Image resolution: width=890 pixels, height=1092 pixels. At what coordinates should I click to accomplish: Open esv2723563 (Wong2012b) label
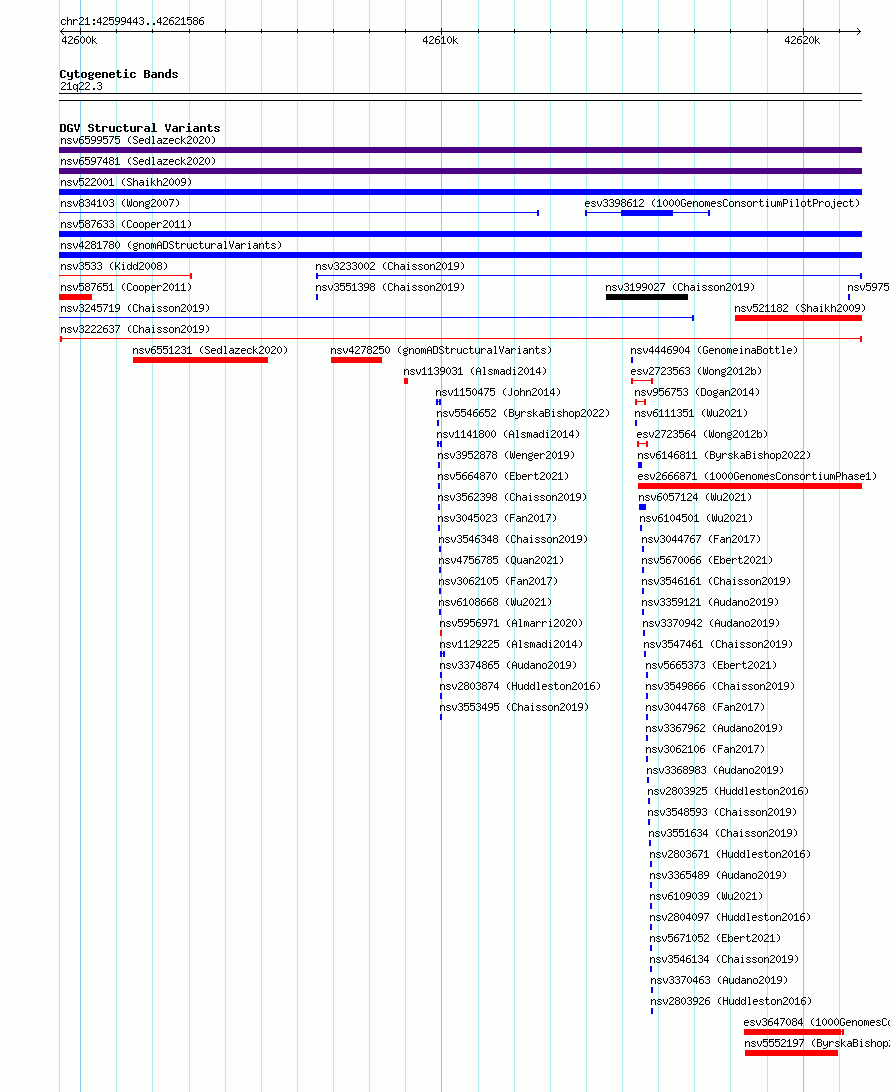pyautogui.click(x=696, y=371)
